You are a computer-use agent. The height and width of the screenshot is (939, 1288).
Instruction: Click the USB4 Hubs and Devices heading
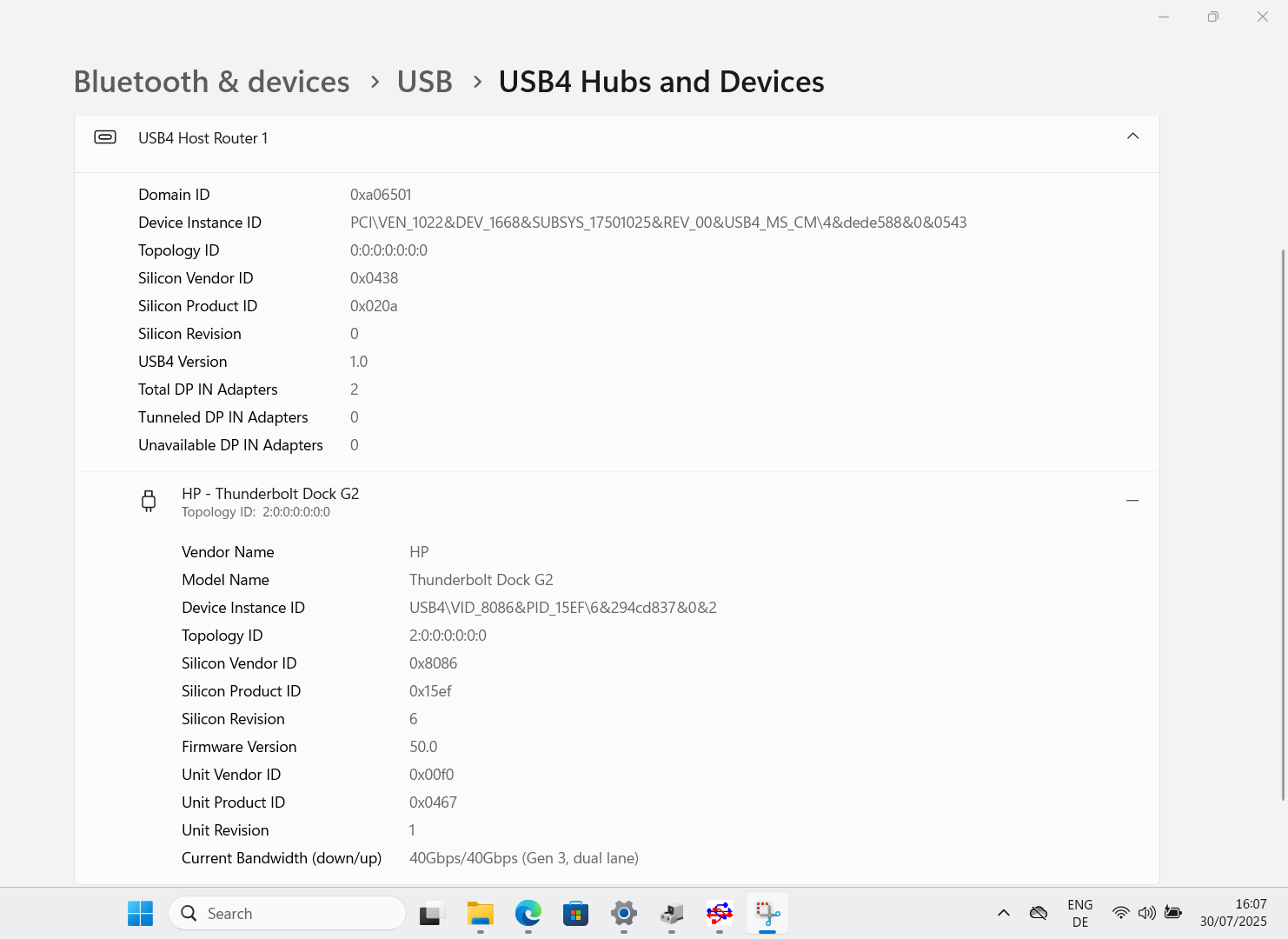point(661,82)
